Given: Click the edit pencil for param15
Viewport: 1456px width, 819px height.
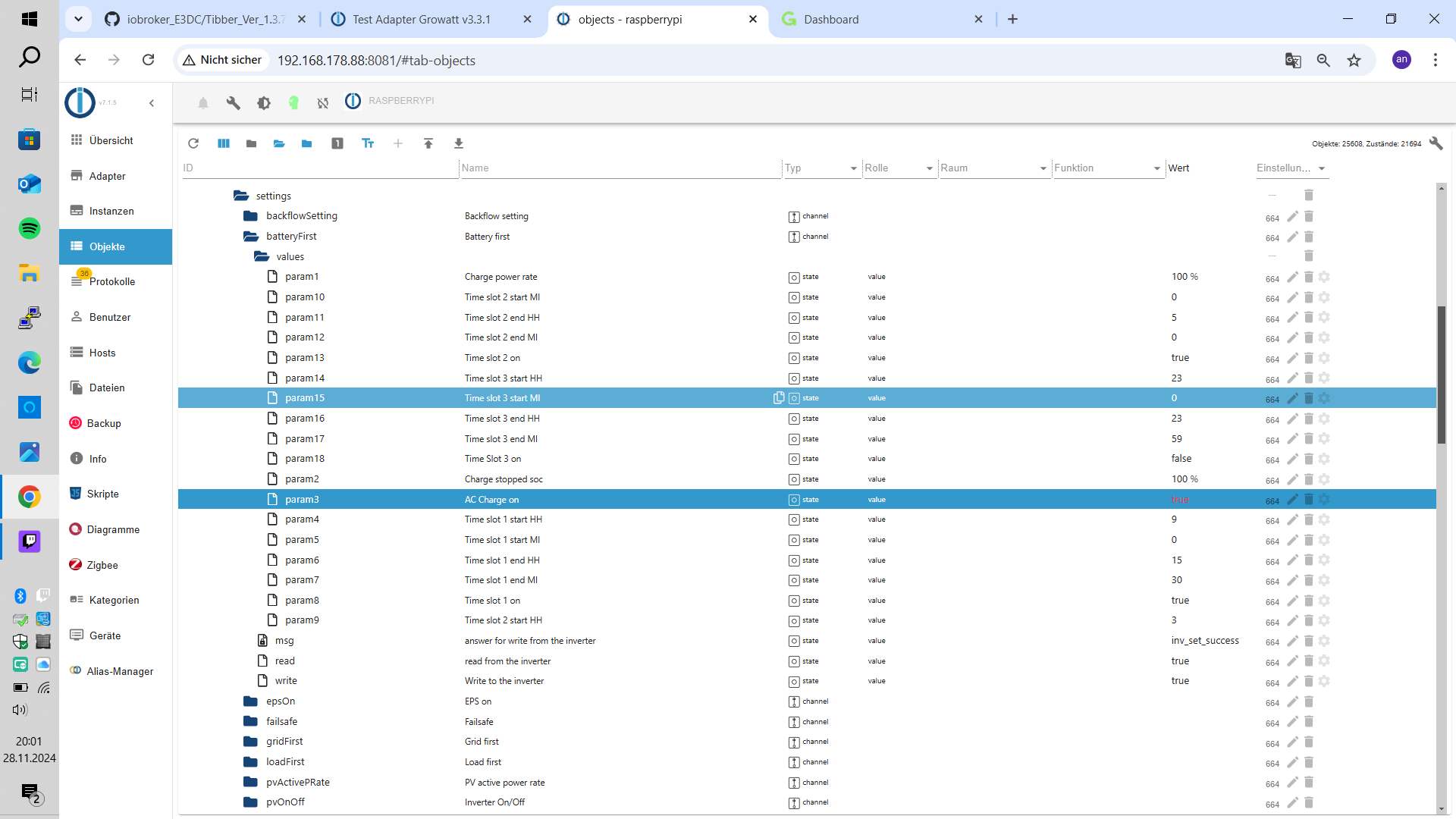Looking at the screenshot, I should pyautogui.click(x=1293, y=398).
